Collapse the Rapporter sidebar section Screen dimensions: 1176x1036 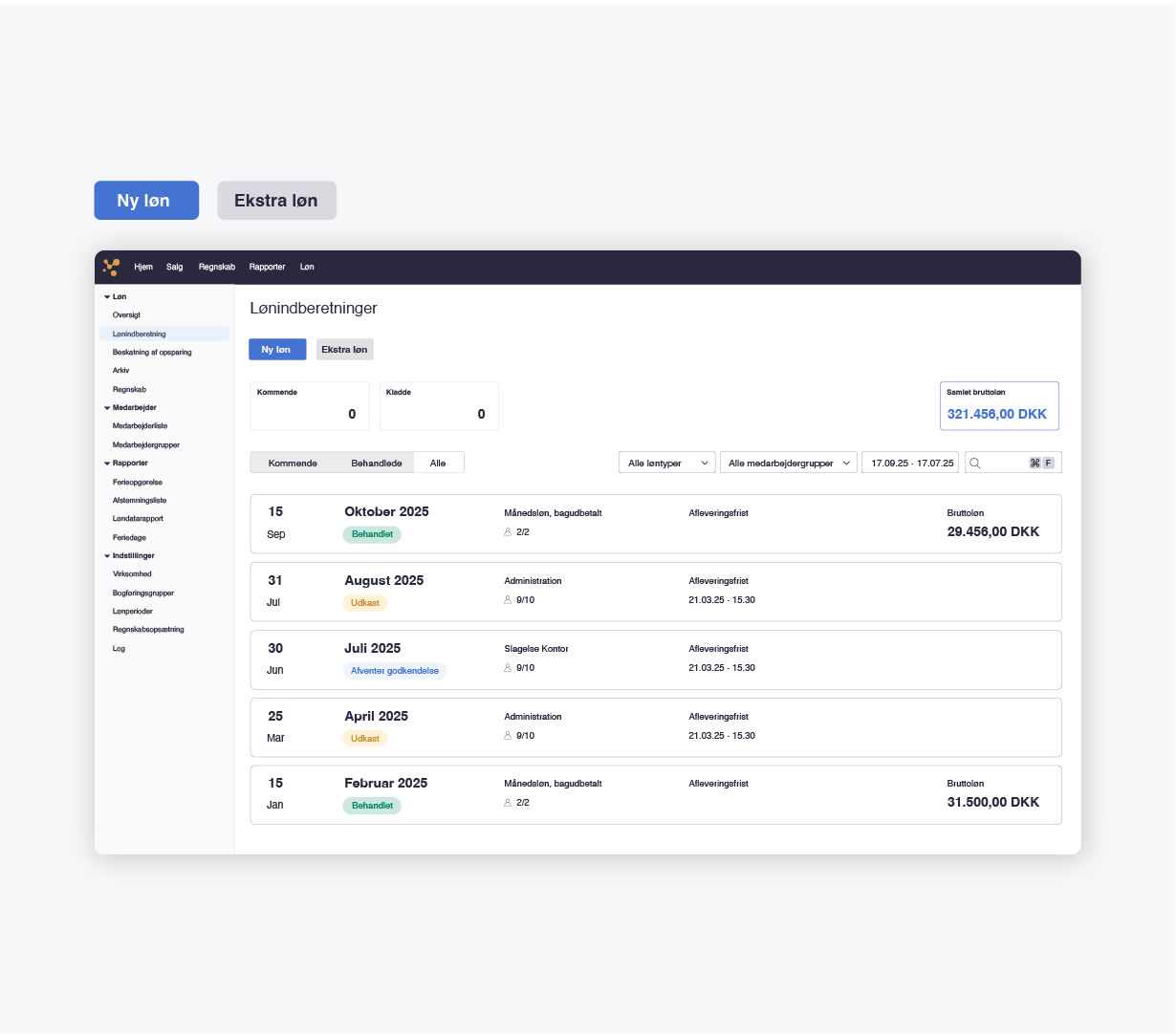(107, 464)
